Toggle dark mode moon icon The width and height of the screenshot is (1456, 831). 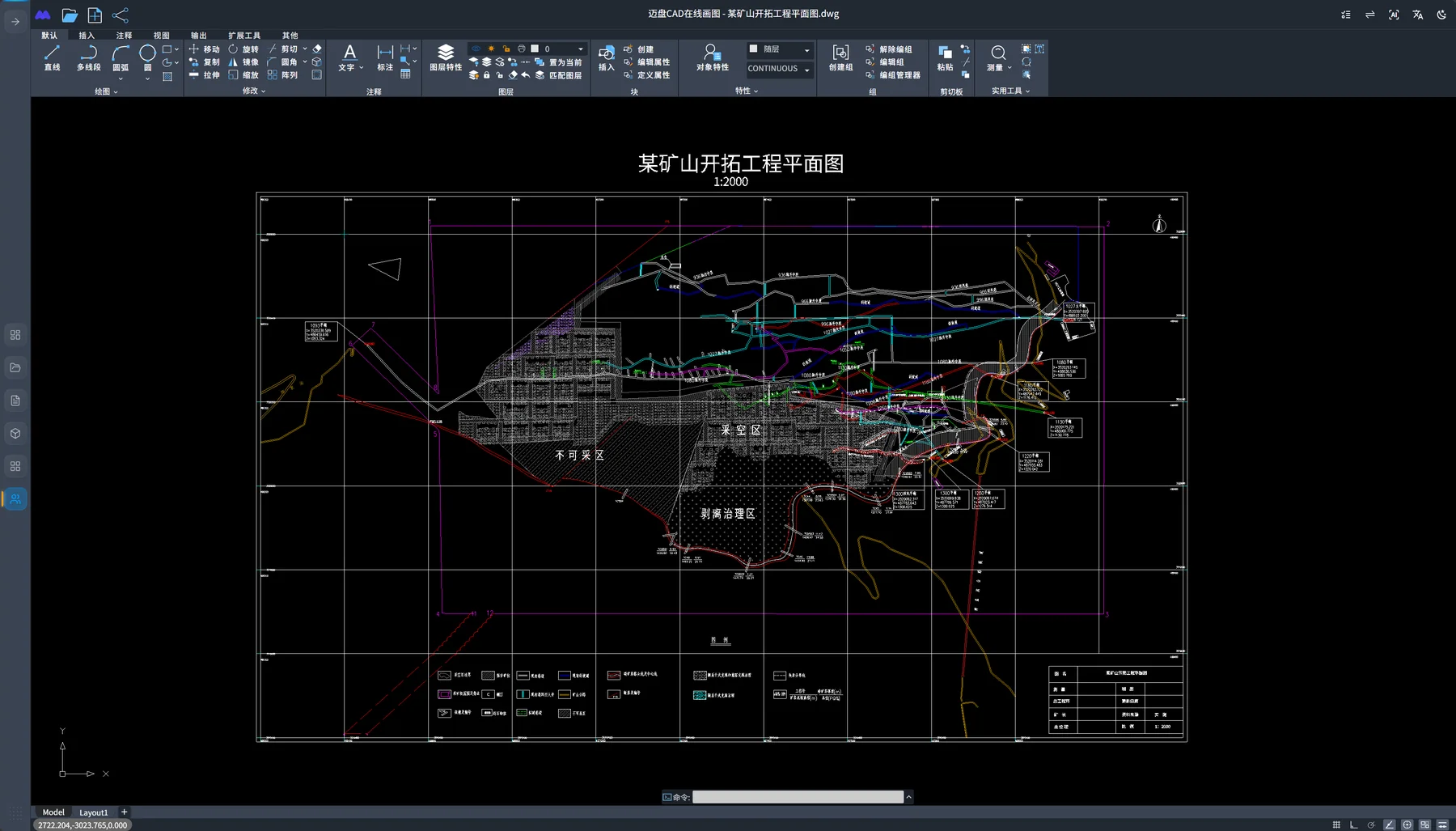(1441, 15)
